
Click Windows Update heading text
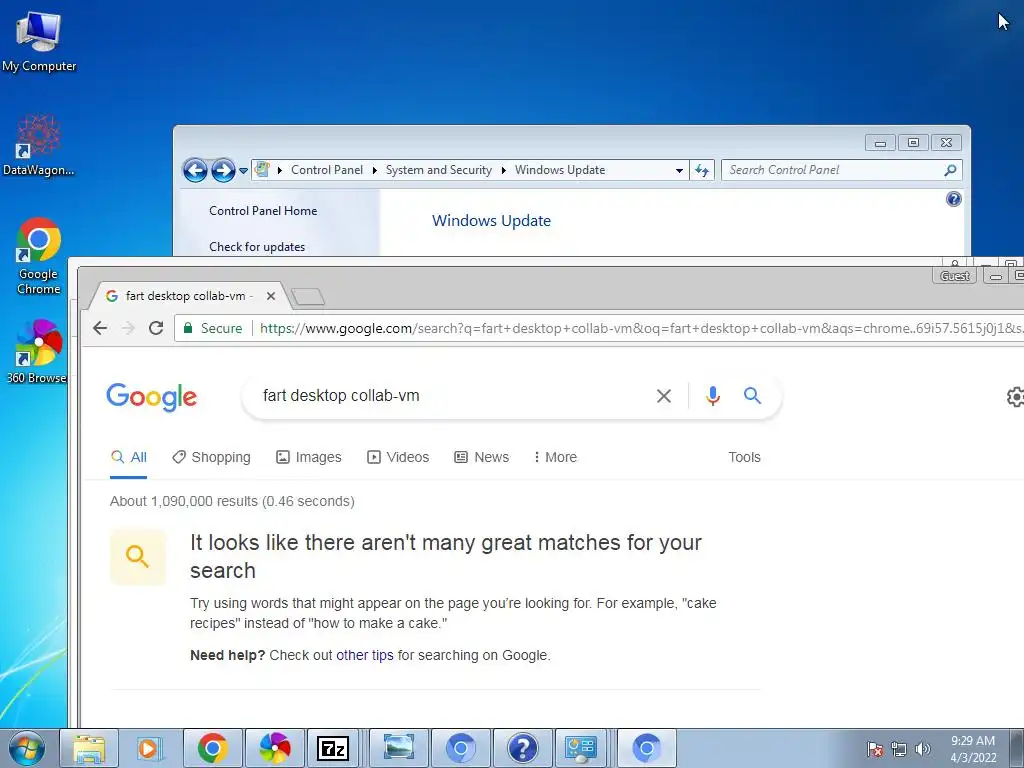click(491, 221)
